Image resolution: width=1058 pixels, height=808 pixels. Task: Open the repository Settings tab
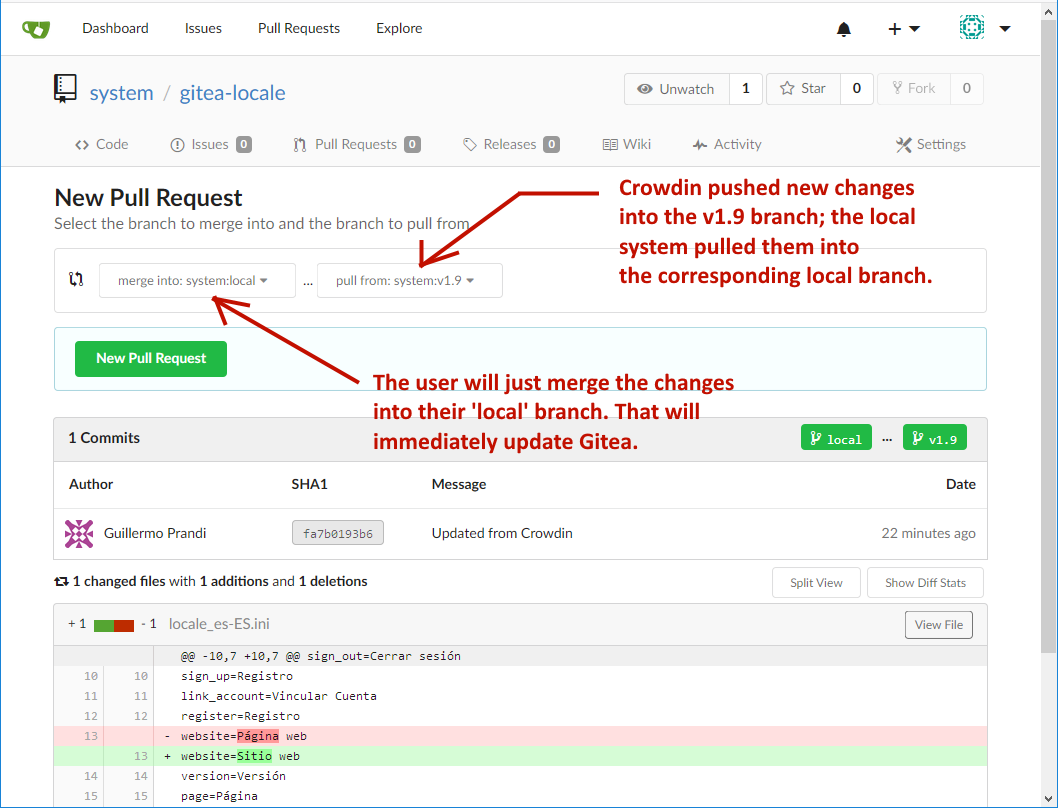(x=930, y=144)
